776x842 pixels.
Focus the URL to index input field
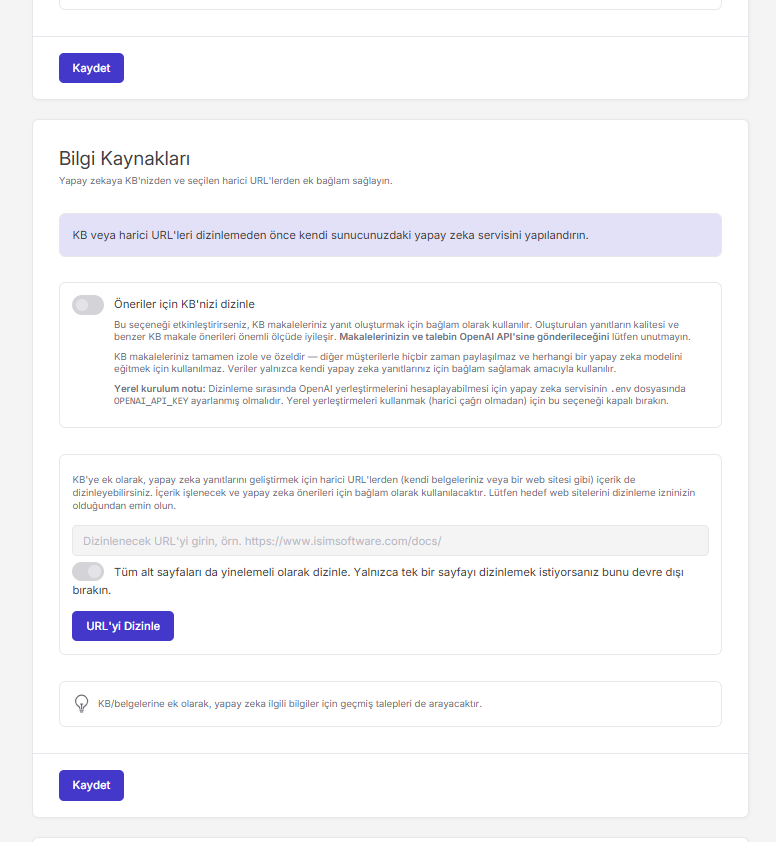(x=390, y=541)
